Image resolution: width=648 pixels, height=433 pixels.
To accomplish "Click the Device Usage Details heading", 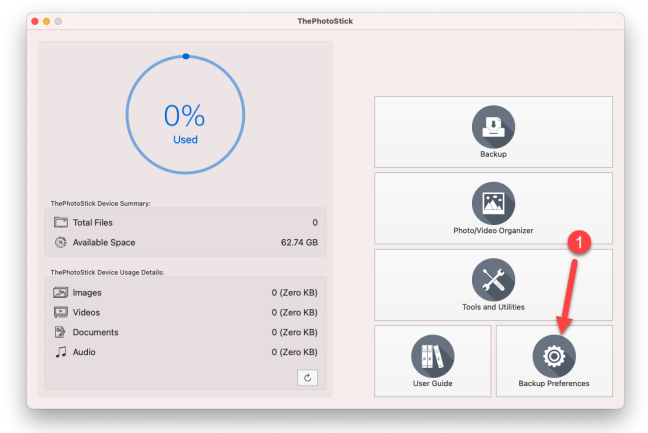I will [107, 272].
